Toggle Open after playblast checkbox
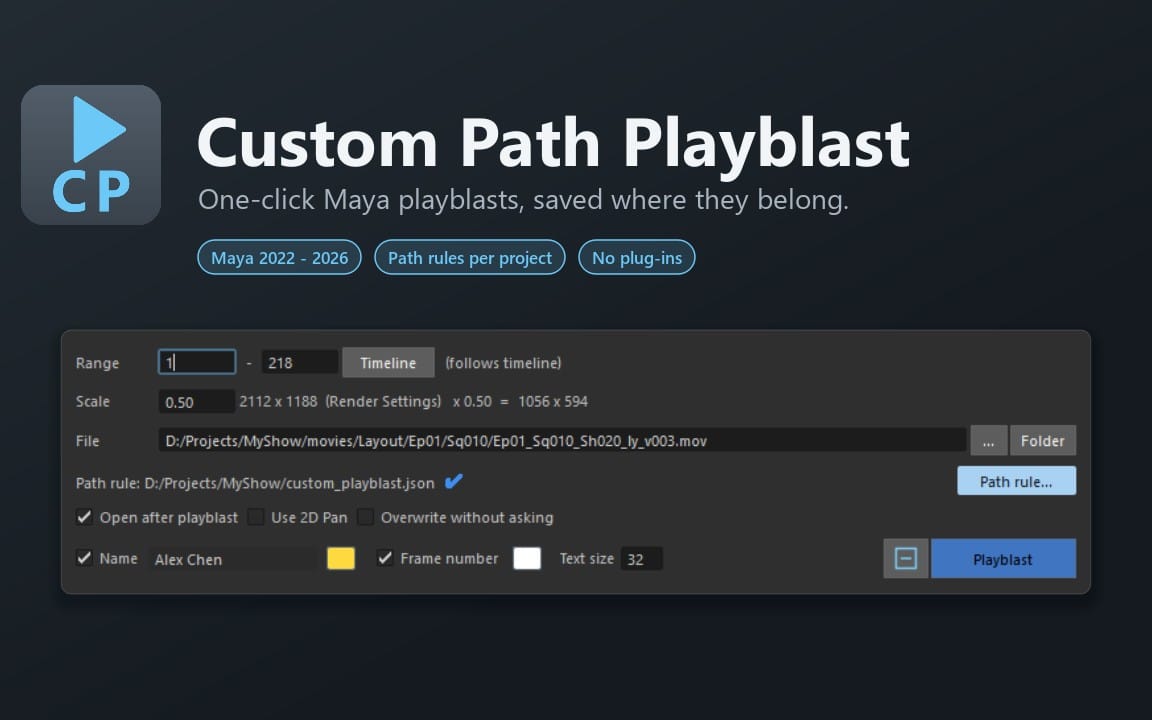 coord(84,517)
